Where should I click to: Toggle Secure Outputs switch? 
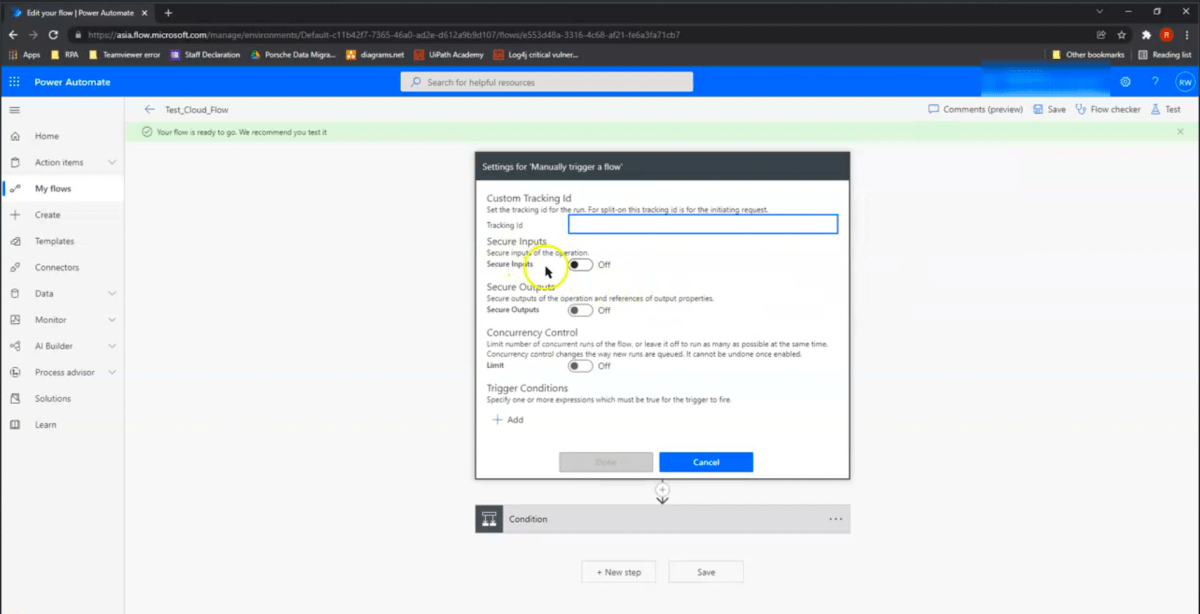[580, 310]
